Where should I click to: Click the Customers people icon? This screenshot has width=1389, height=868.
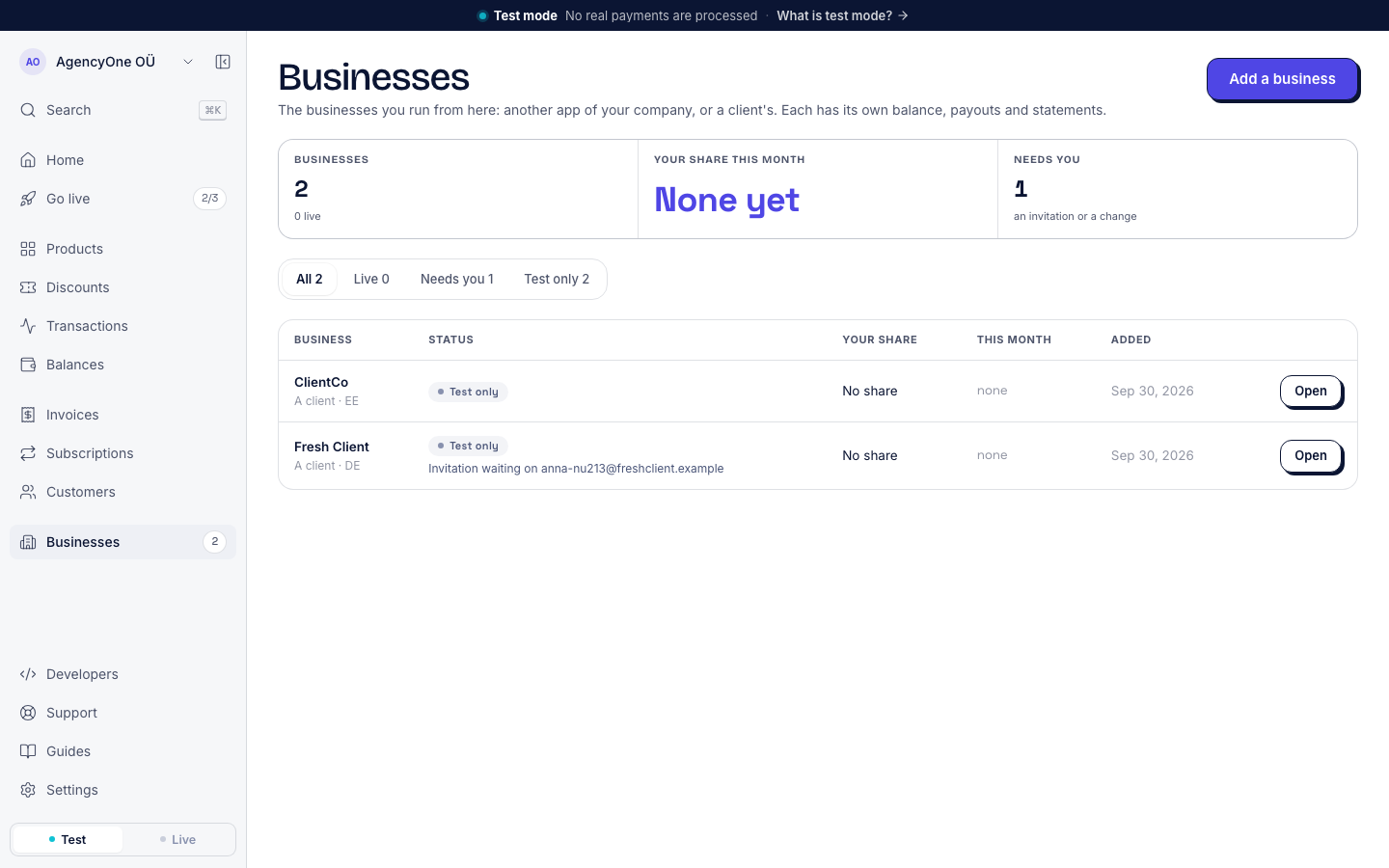tap(28, 492)
